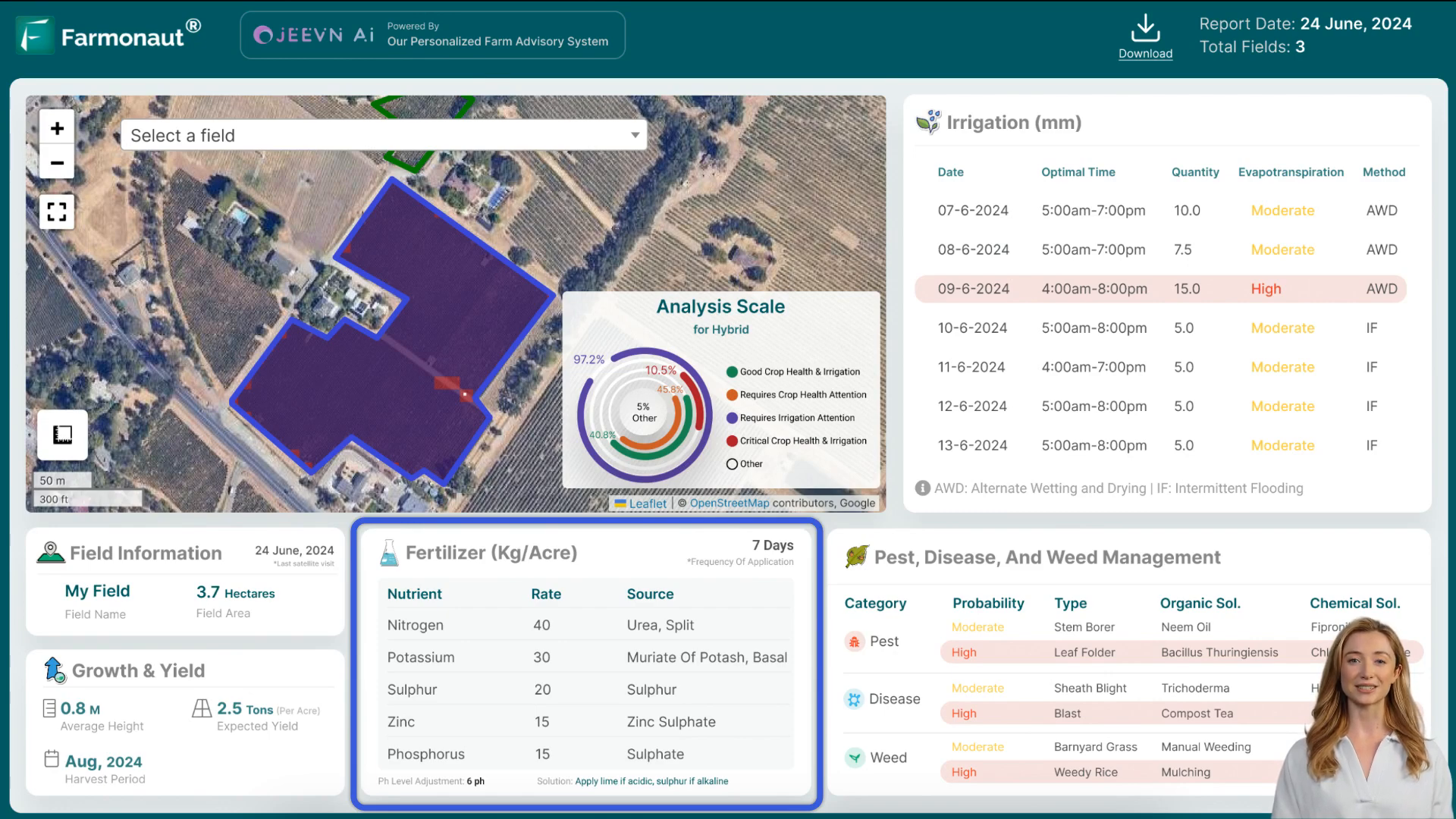Click the map fullscreen expand icon

coord(56,212)
